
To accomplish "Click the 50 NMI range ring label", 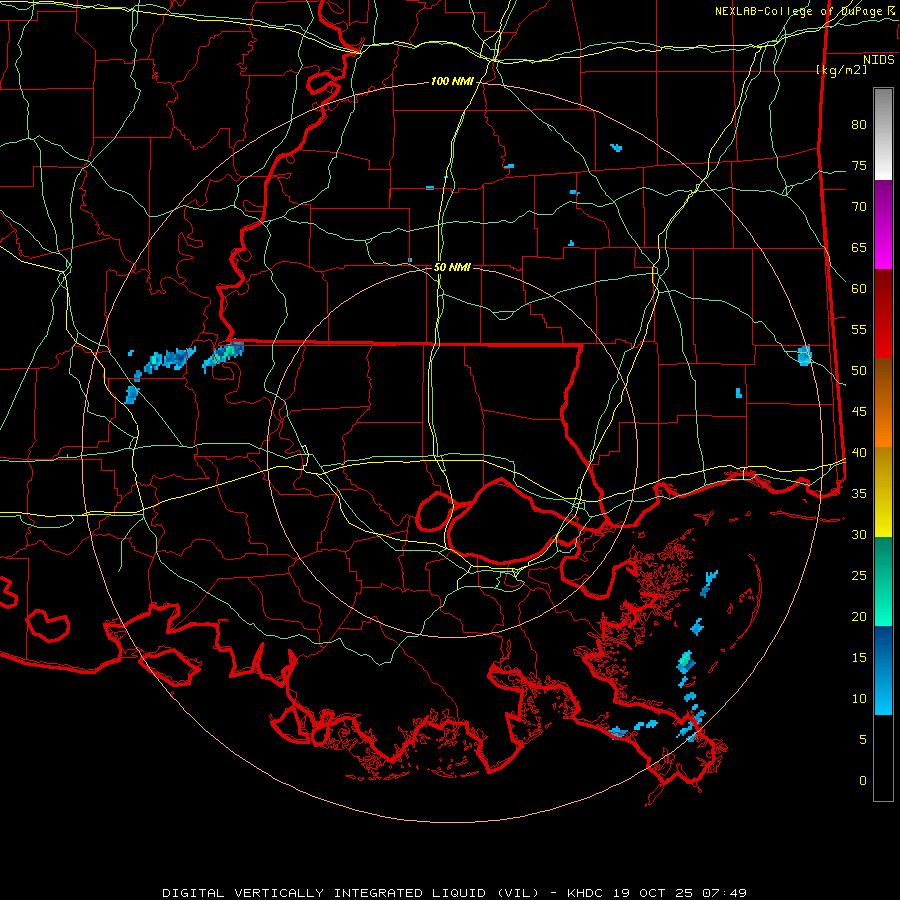I will tap(452, 267).
